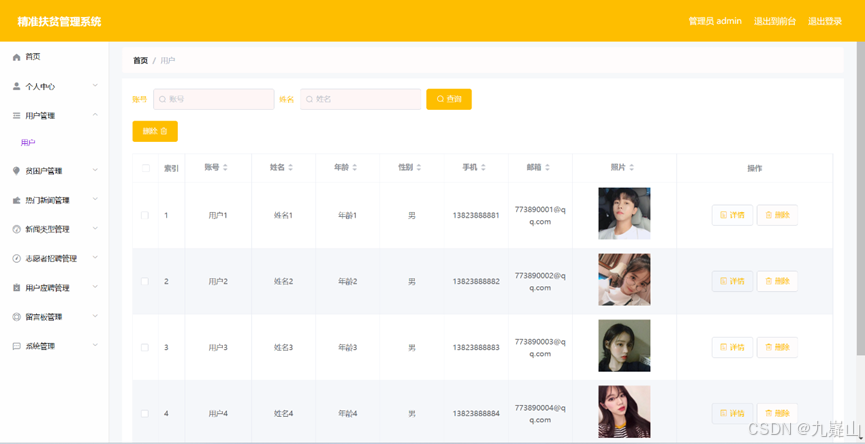The height and width of the screenshot is (444, 865).
Task: Open the 贫困户管理 menu label
Action: pos(44,171)
